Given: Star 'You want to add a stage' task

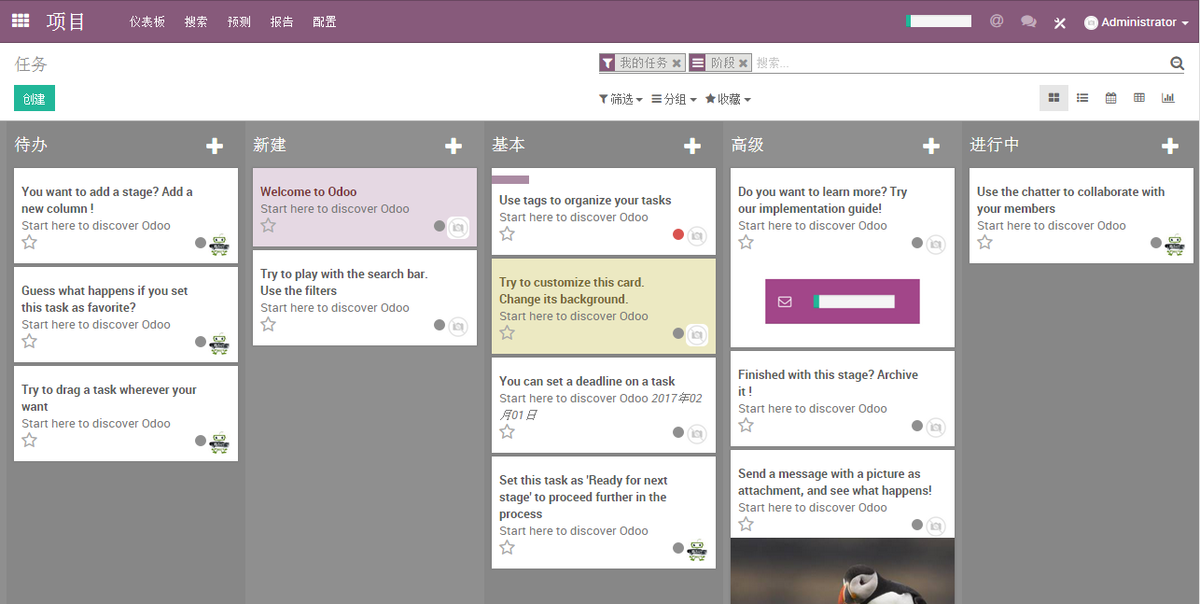Looking at the screenshot, I should (x=29, y=242).
